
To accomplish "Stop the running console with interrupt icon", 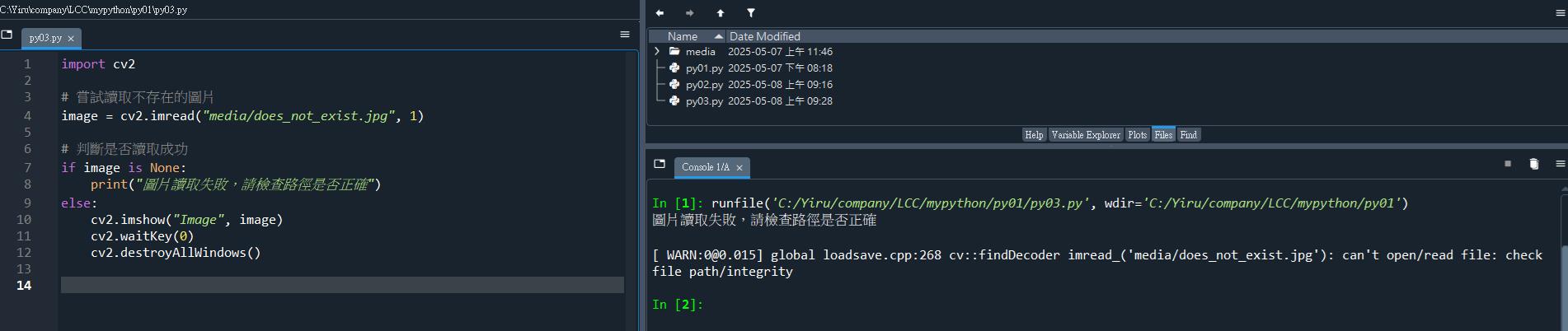I will [x=1508, y=164].
